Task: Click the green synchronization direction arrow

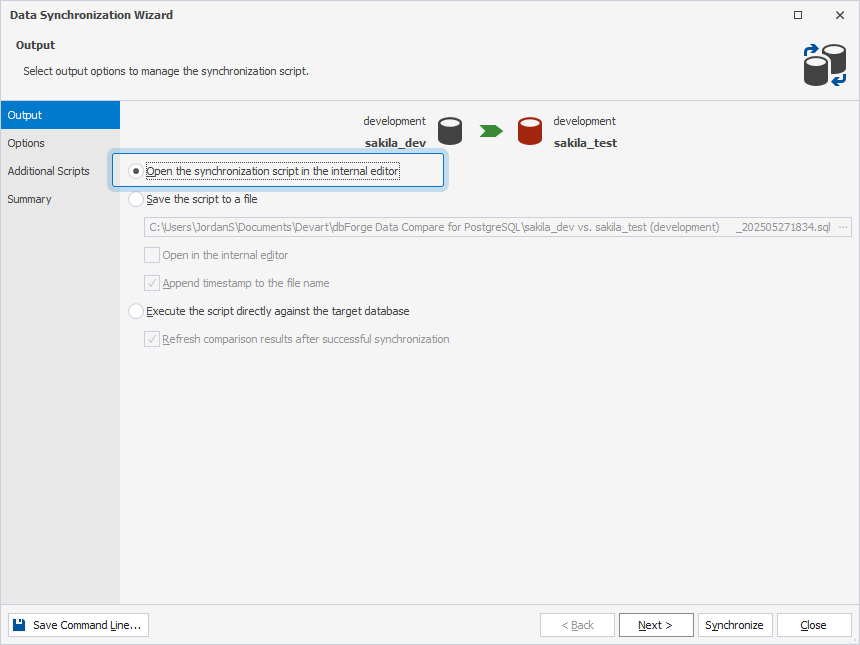Action: point(489,130)
